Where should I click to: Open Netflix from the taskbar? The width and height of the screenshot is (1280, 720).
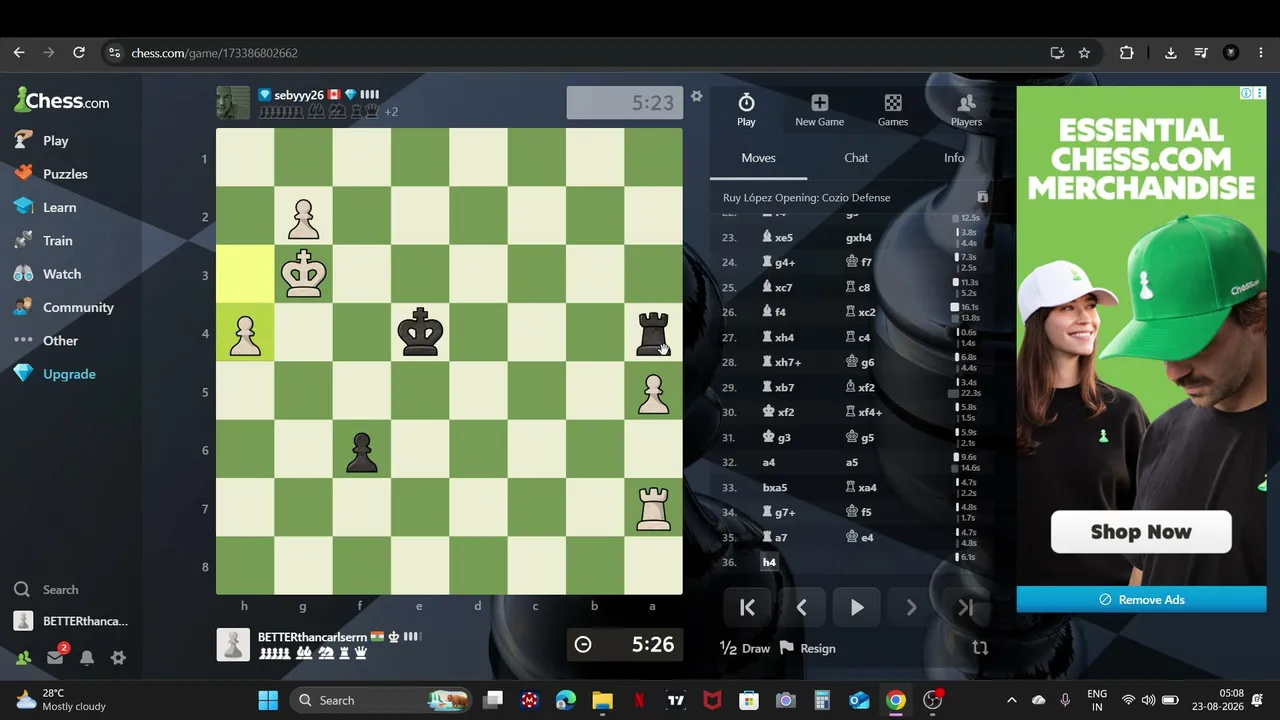639,700
